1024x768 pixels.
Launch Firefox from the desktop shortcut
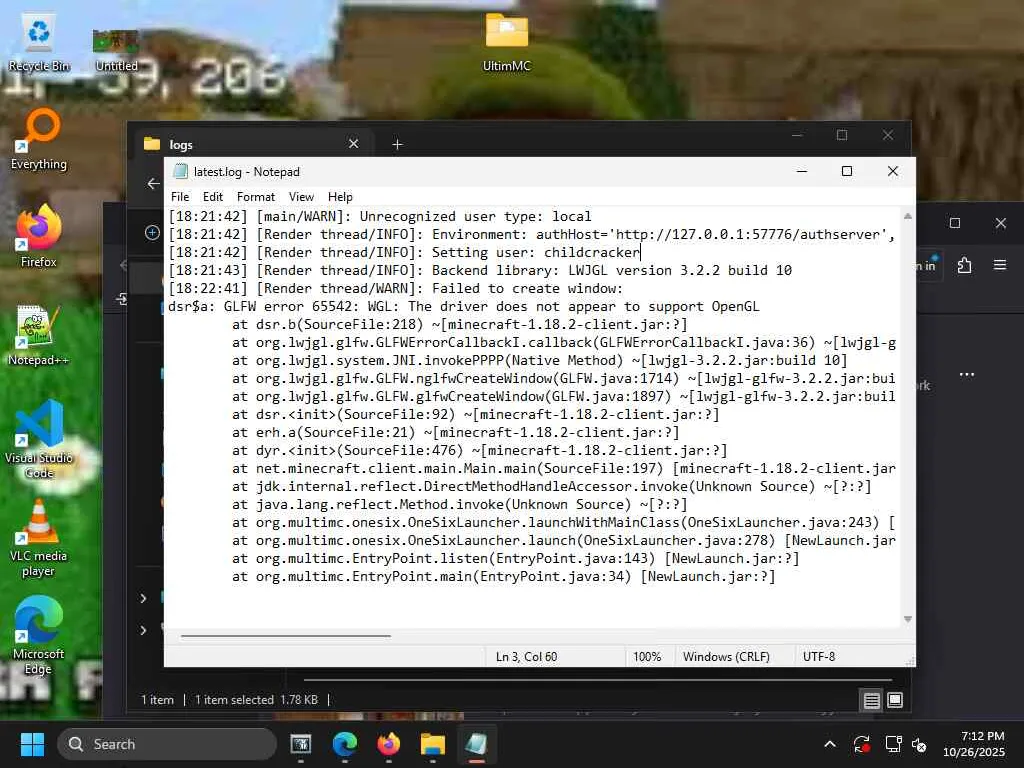(x=39, y=236)
